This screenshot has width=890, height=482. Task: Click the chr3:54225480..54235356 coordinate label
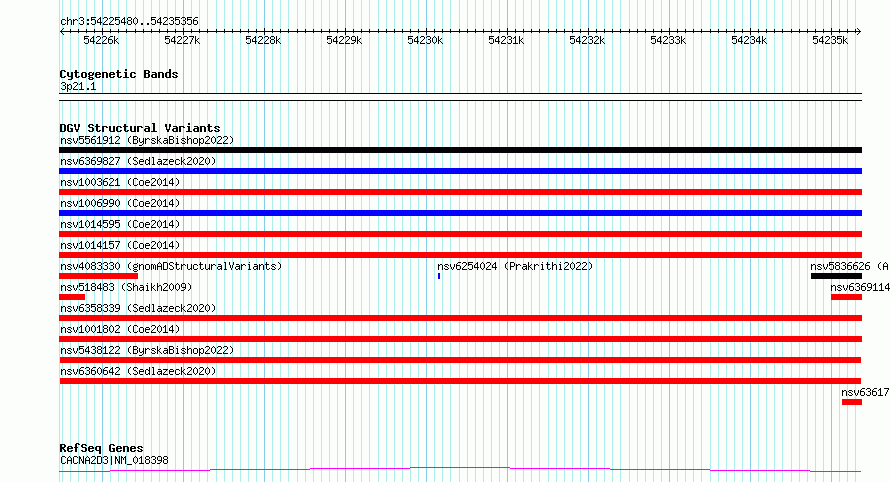pos(129,22)
